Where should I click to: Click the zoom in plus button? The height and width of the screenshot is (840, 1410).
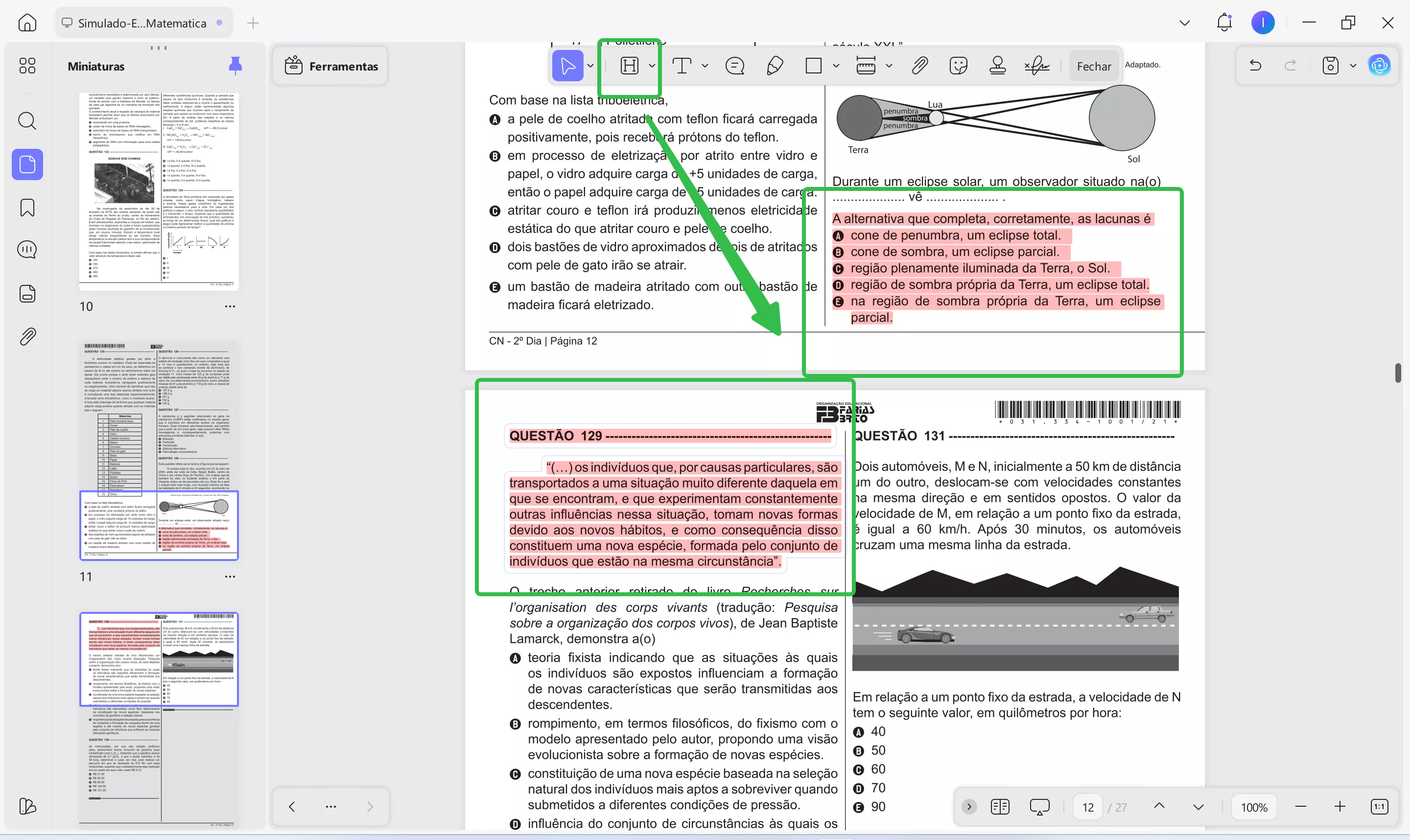click(x=1340, y=807)
